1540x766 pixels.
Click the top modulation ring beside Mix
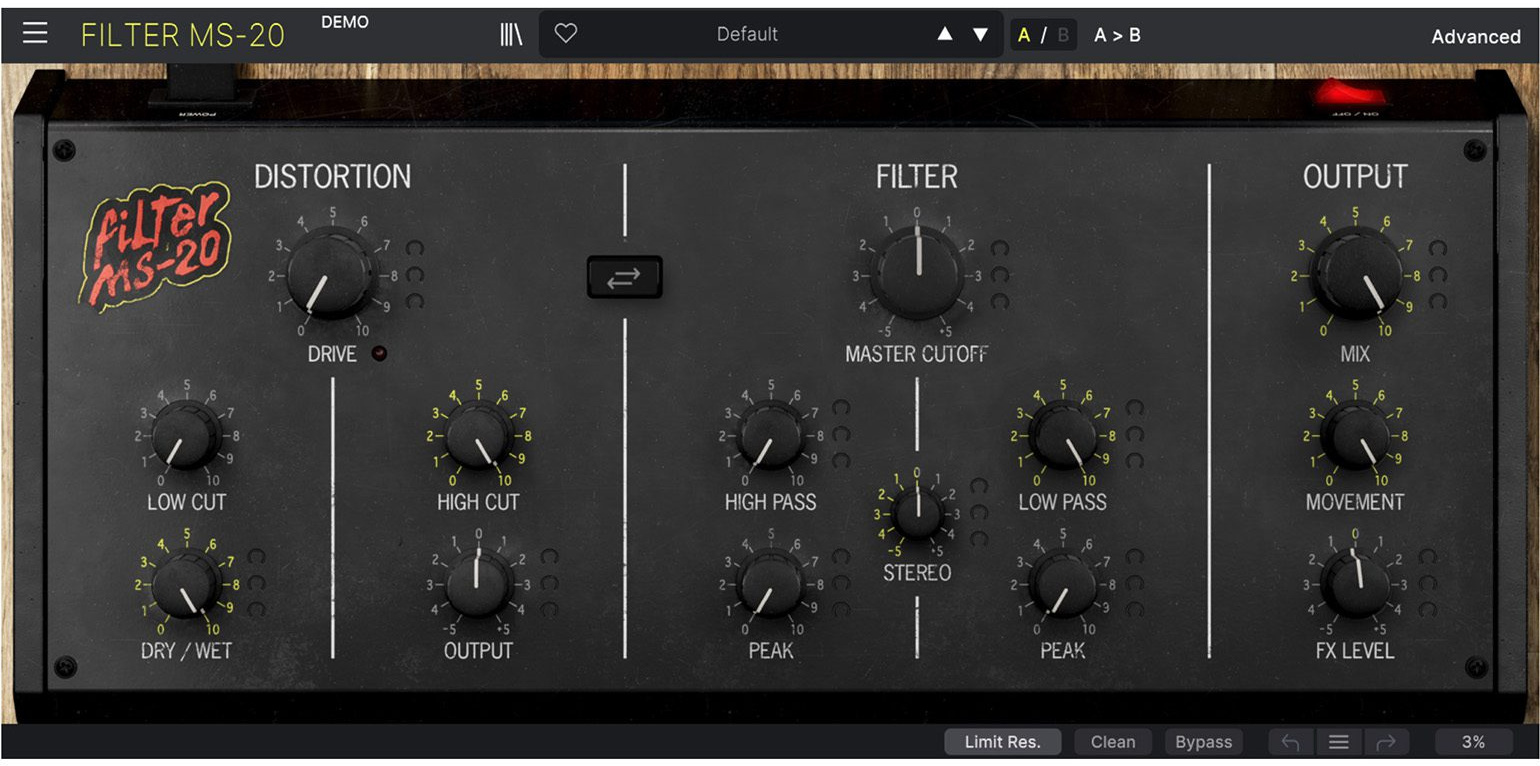tap(1438, 248)
